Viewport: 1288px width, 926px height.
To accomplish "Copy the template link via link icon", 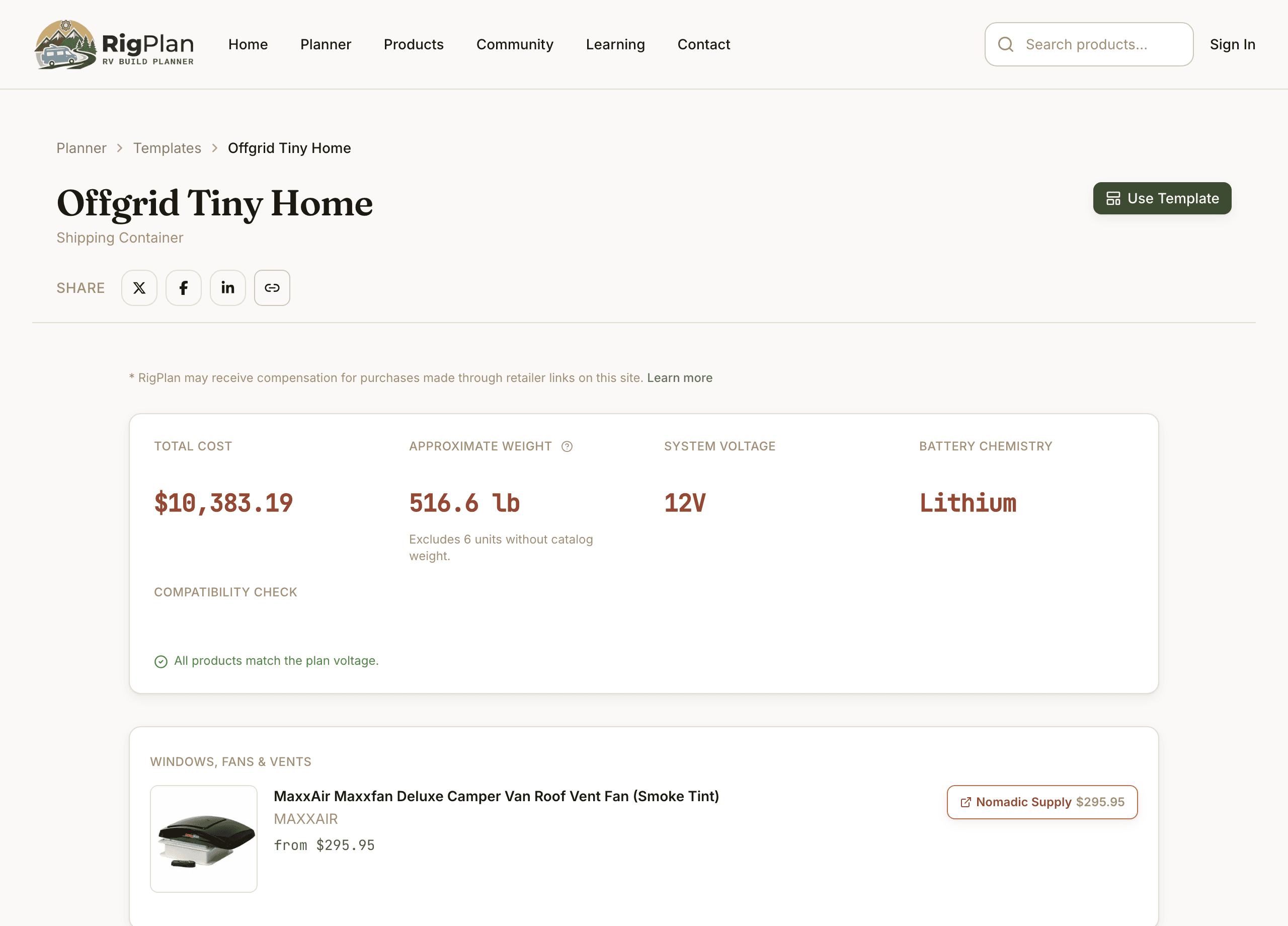I will point(272,288).
